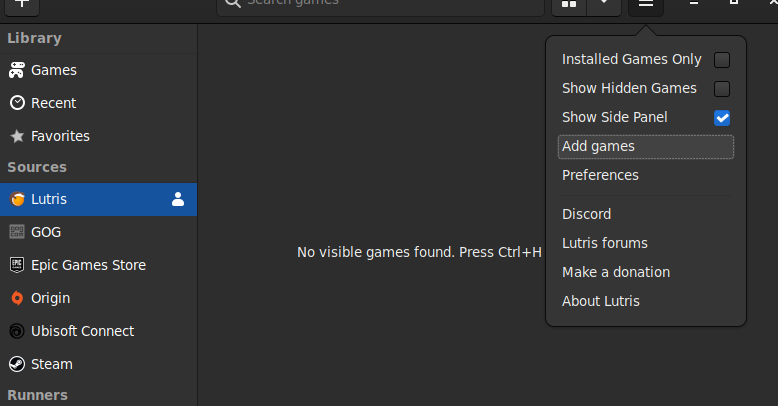Select Epic Games Store source
This screenshot has height=406, width=778.
pos(98,265)
